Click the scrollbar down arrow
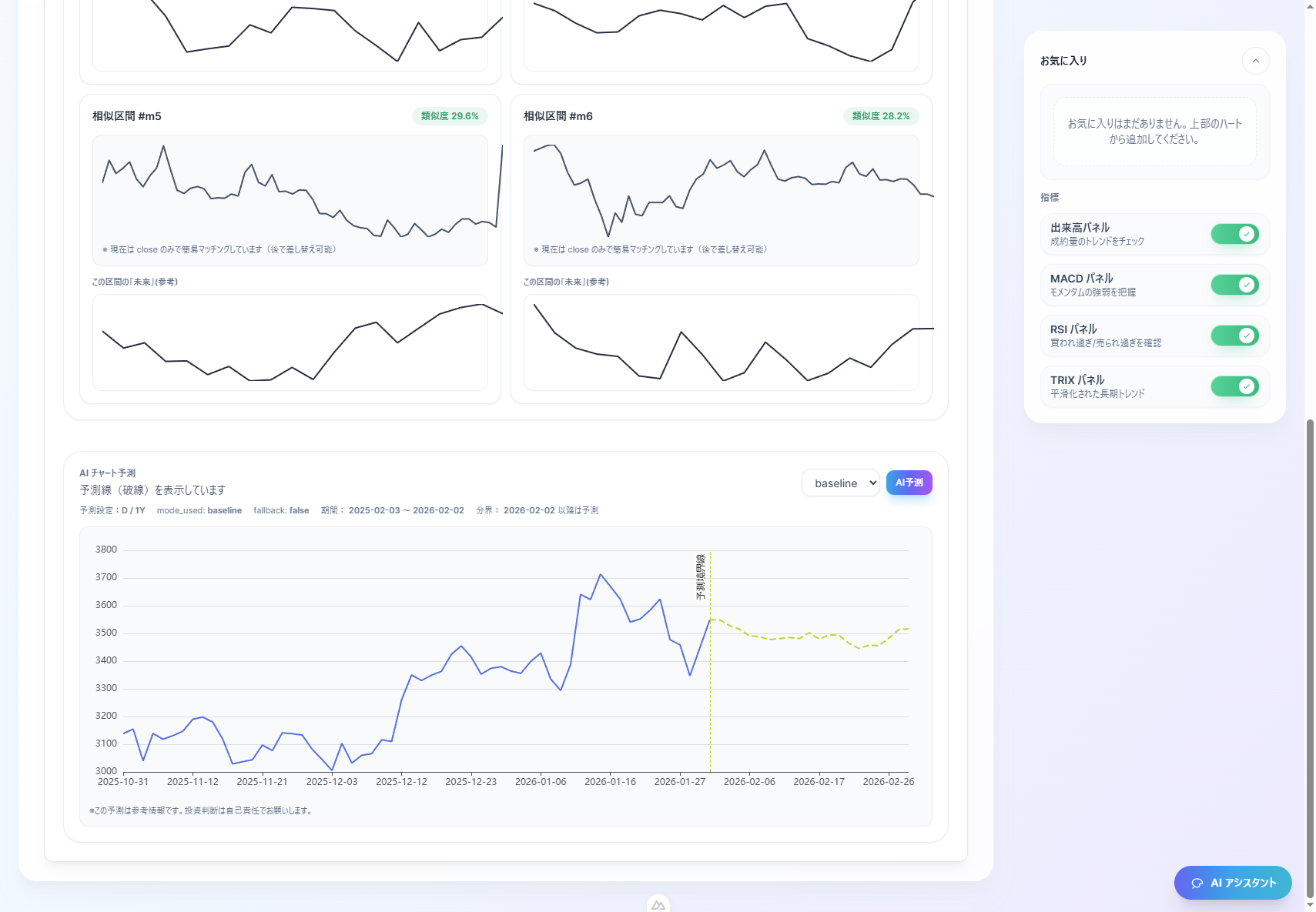Viewport: 1316px width, 912px height. 1310,905
